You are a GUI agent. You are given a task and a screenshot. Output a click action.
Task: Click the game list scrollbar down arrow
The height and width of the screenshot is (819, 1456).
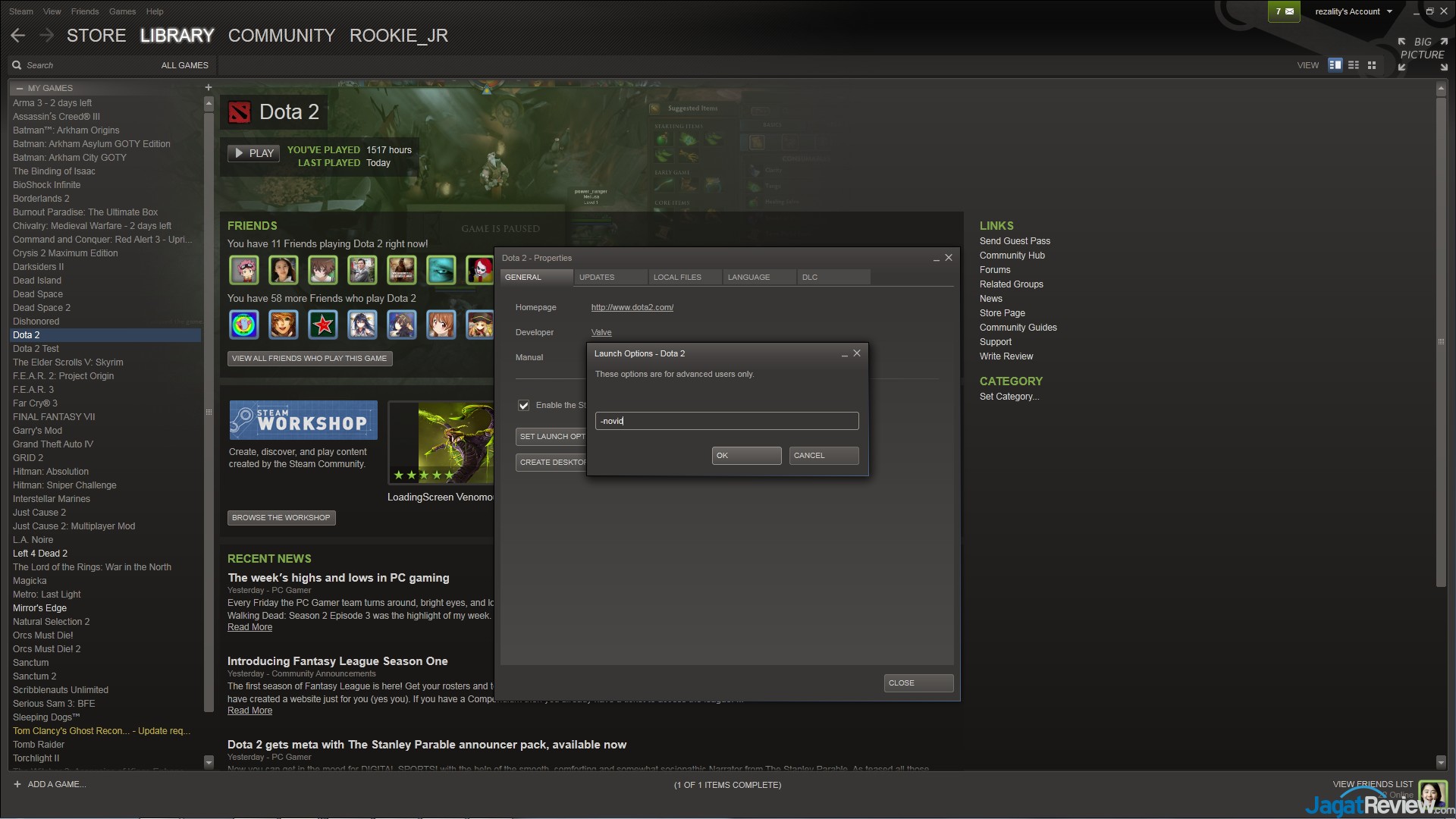pos(209,761)
